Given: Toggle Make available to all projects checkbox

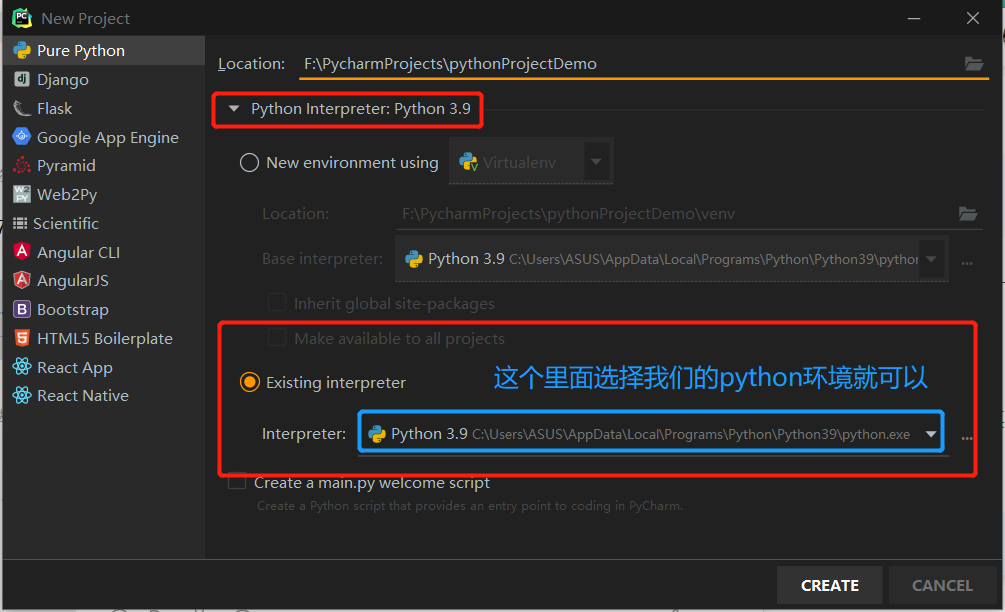Looking at the screenshot, I should tap(276, 338).
